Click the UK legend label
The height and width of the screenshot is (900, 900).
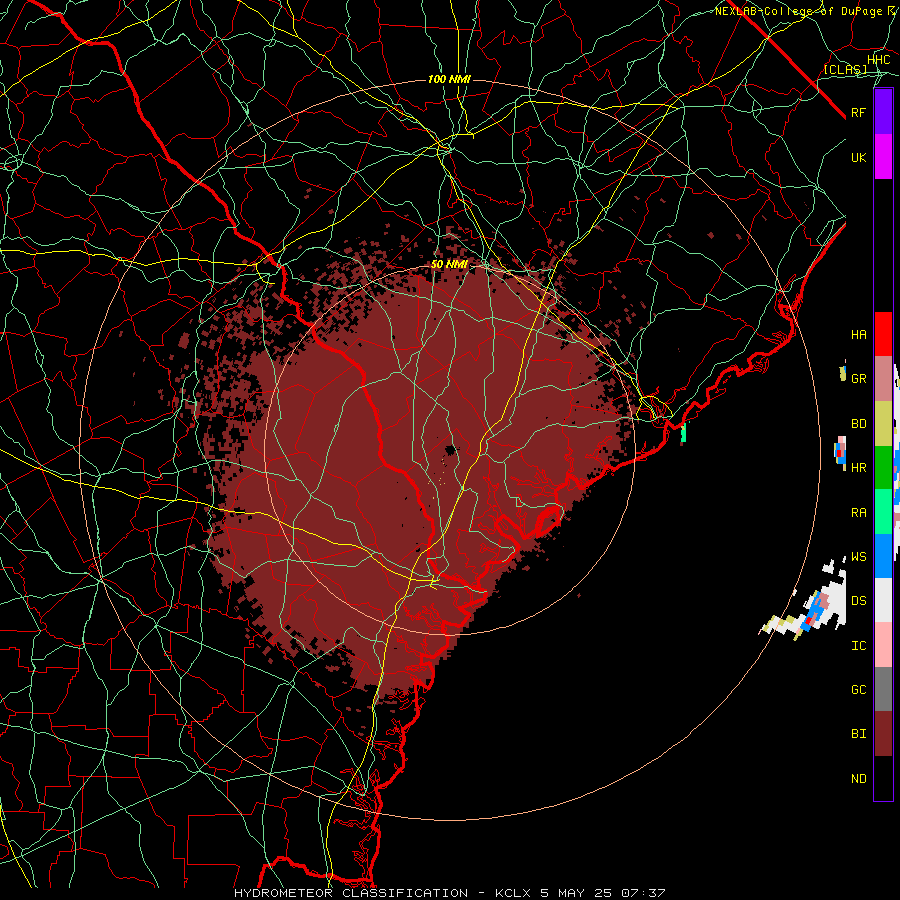tap(859, 158)
